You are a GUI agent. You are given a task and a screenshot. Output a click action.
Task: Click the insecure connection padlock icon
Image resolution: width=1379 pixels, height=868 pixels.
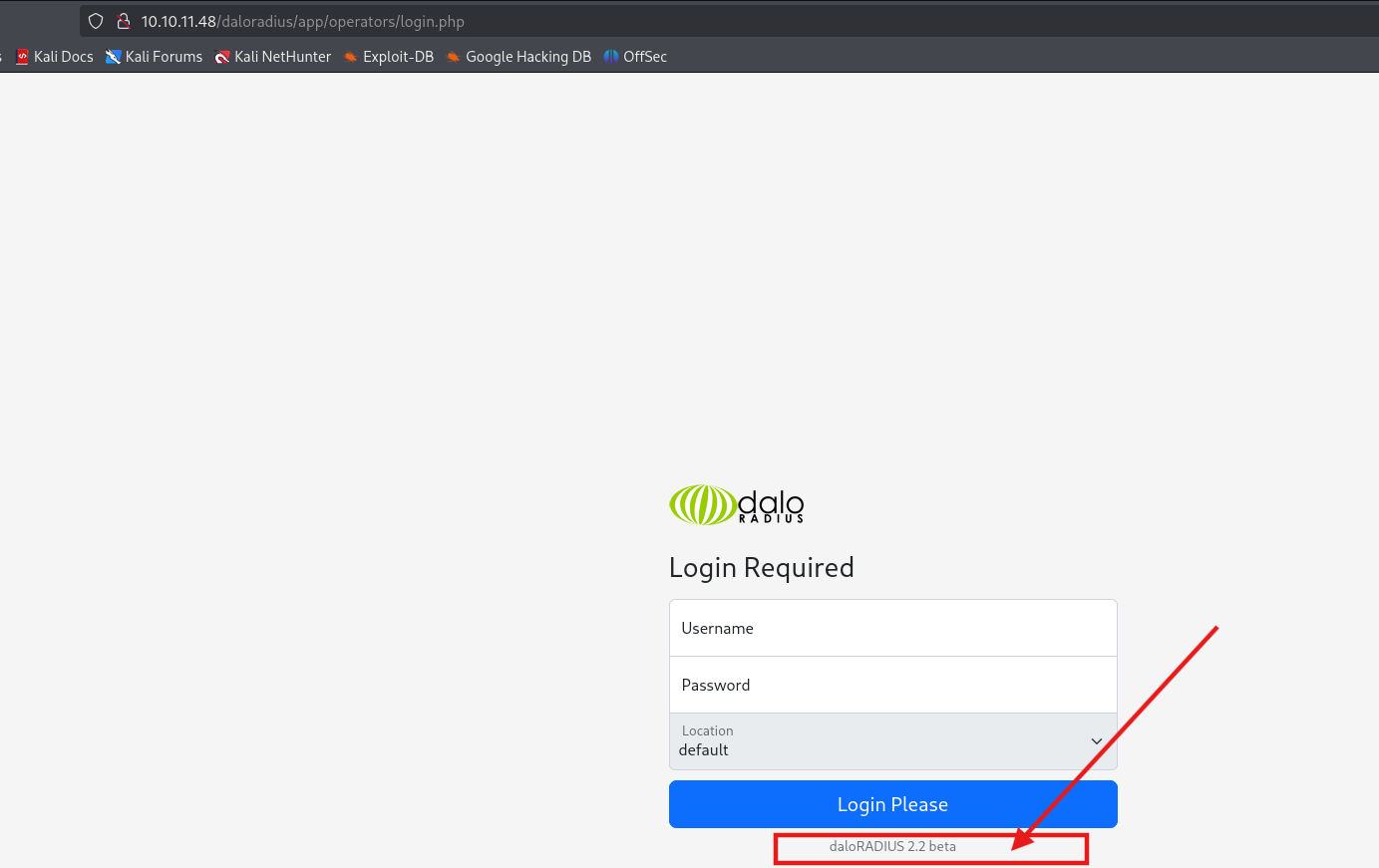pos(124,21)
